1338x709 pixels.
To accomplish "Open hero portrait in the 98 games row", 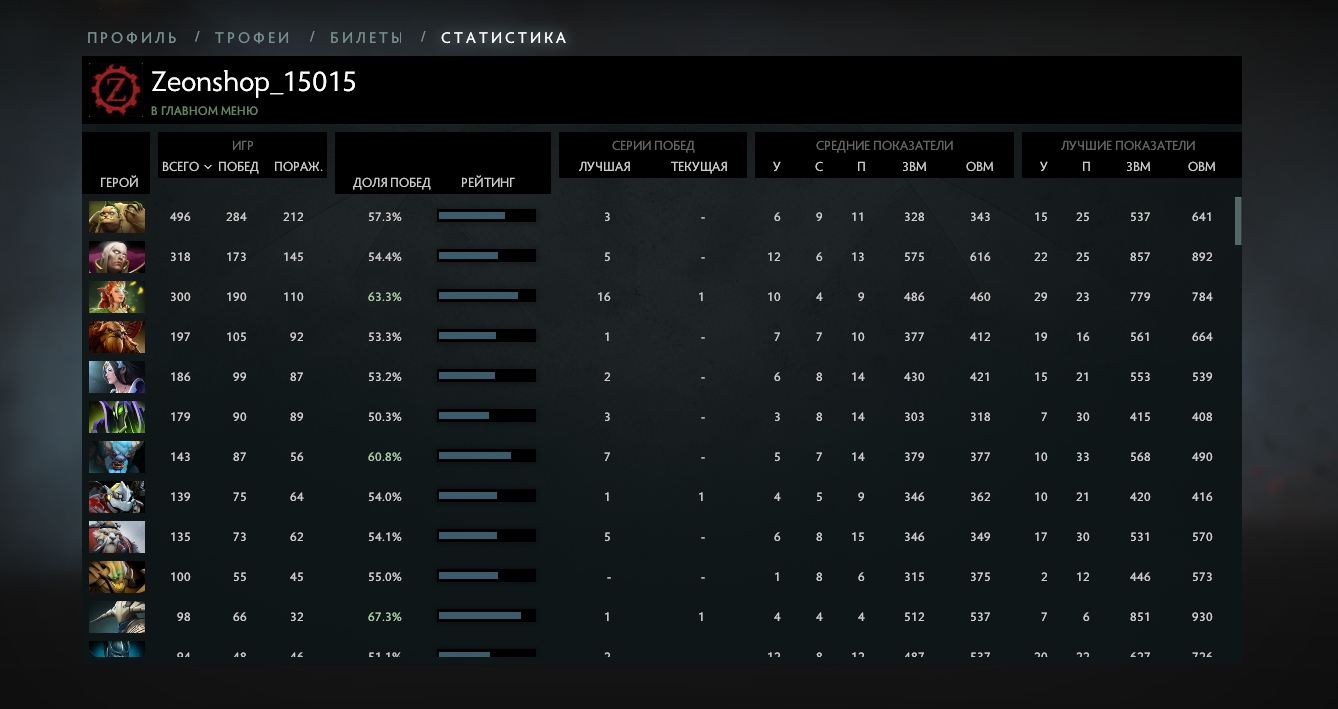I will (117, 617).
